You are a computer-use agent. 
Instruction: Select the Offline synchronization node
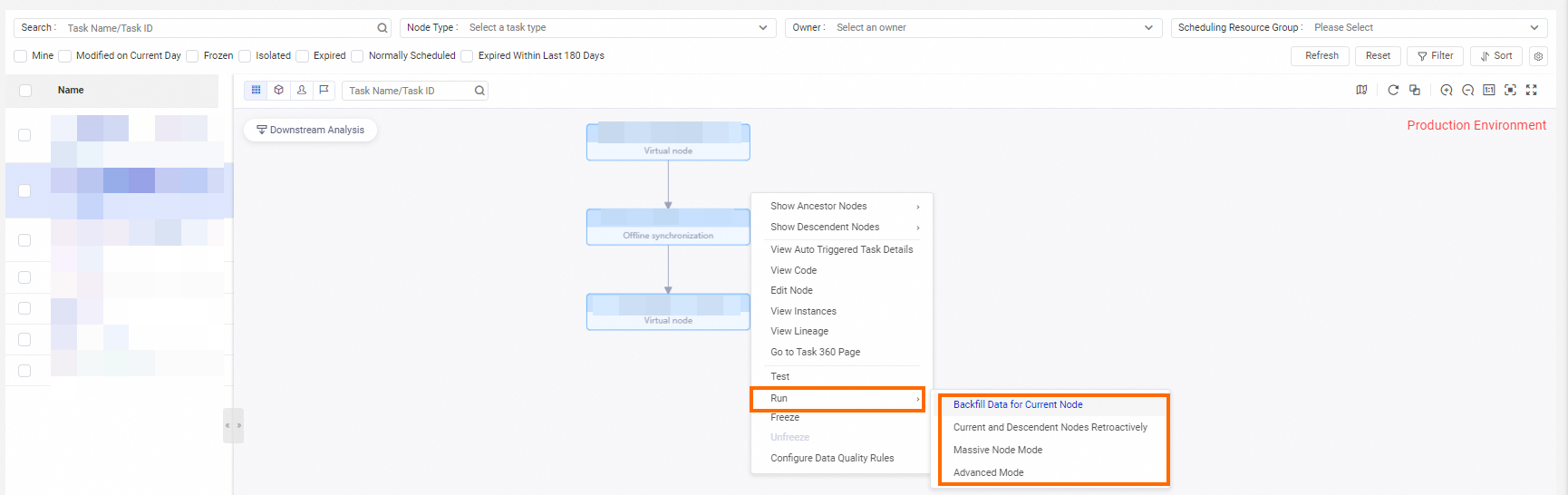(x=668, y=227)
